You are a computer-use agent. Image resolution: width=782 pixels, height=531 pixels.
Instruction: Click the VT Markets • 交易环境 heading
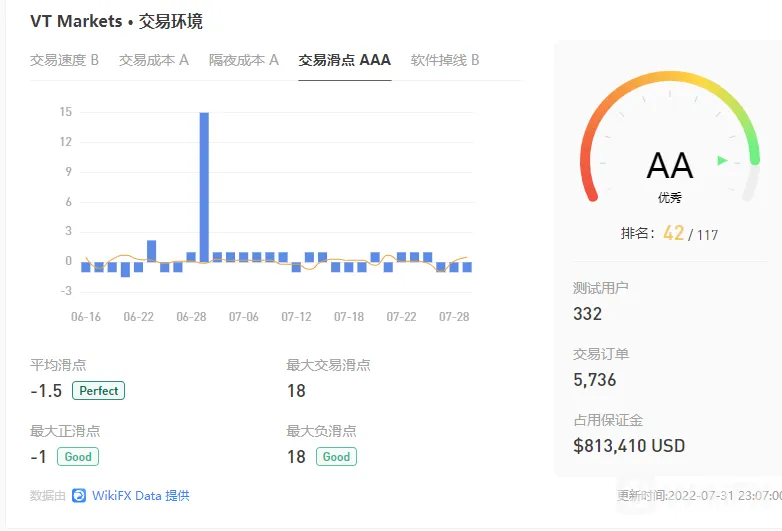click(116, 21)
